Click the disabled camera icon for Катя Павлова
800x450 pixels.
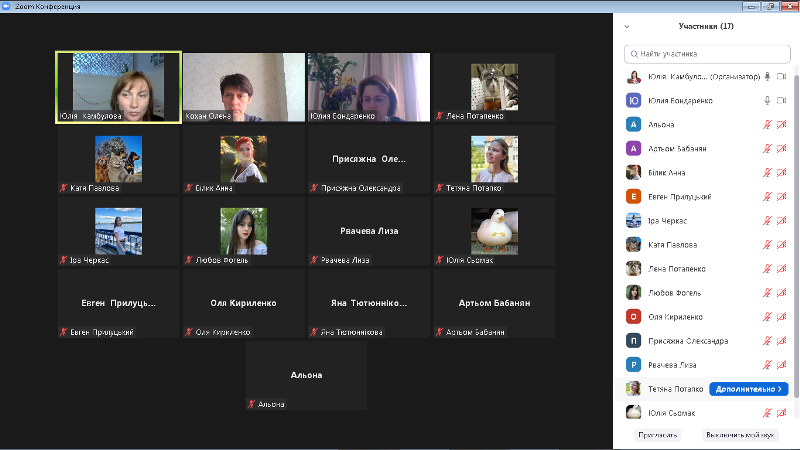click(x=781, y=244)
